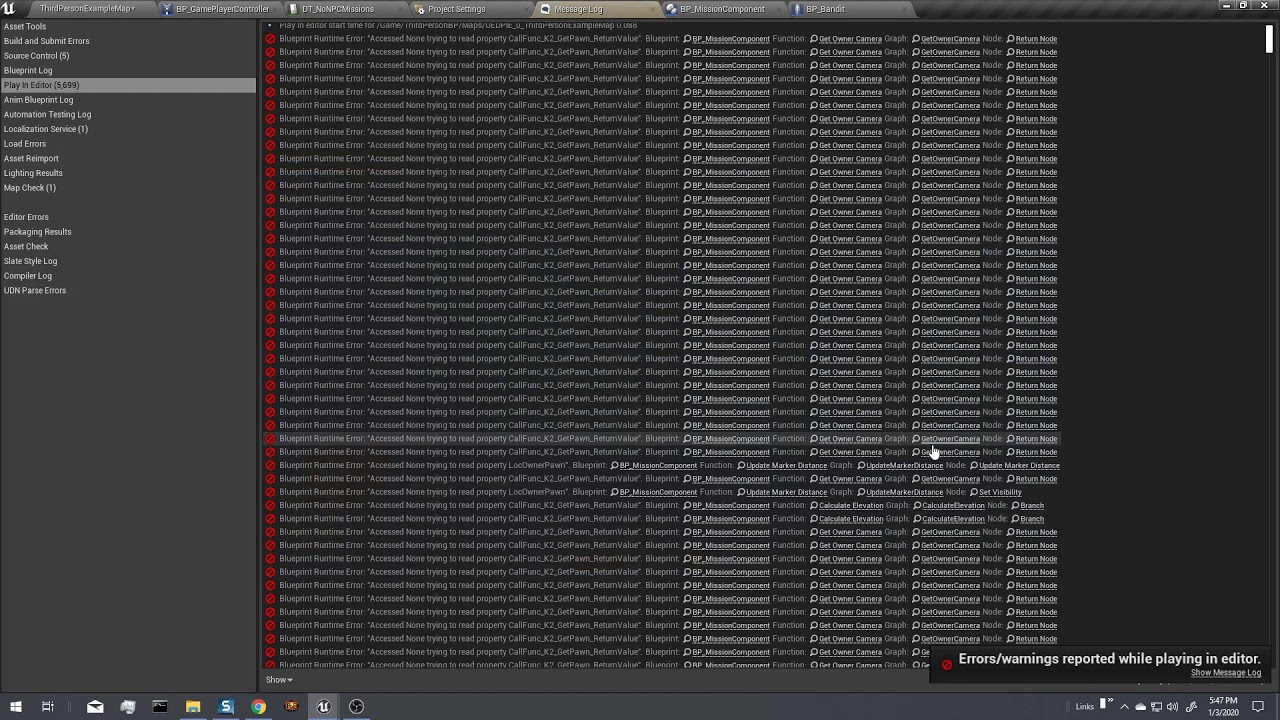Open the blue S app in taskbar
Viewport: 1280px width, 720px height.
click(226, 707)
